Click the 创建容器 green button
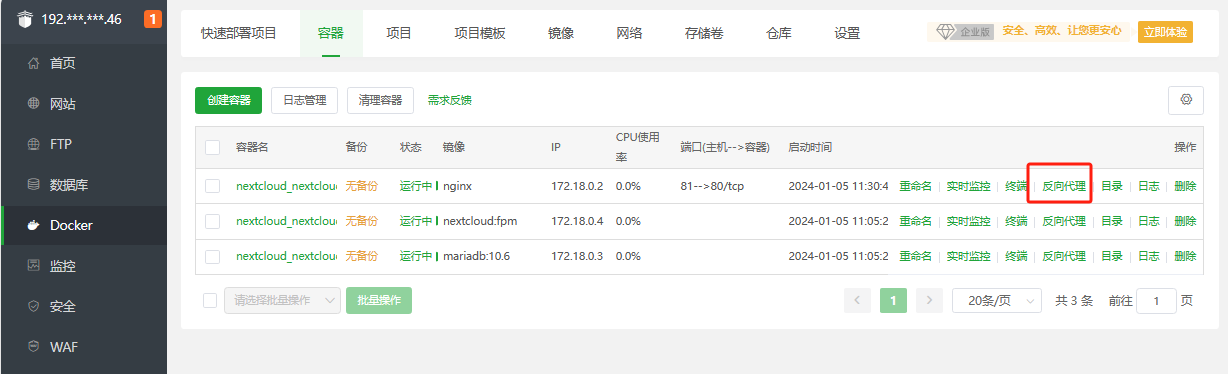 228,100
